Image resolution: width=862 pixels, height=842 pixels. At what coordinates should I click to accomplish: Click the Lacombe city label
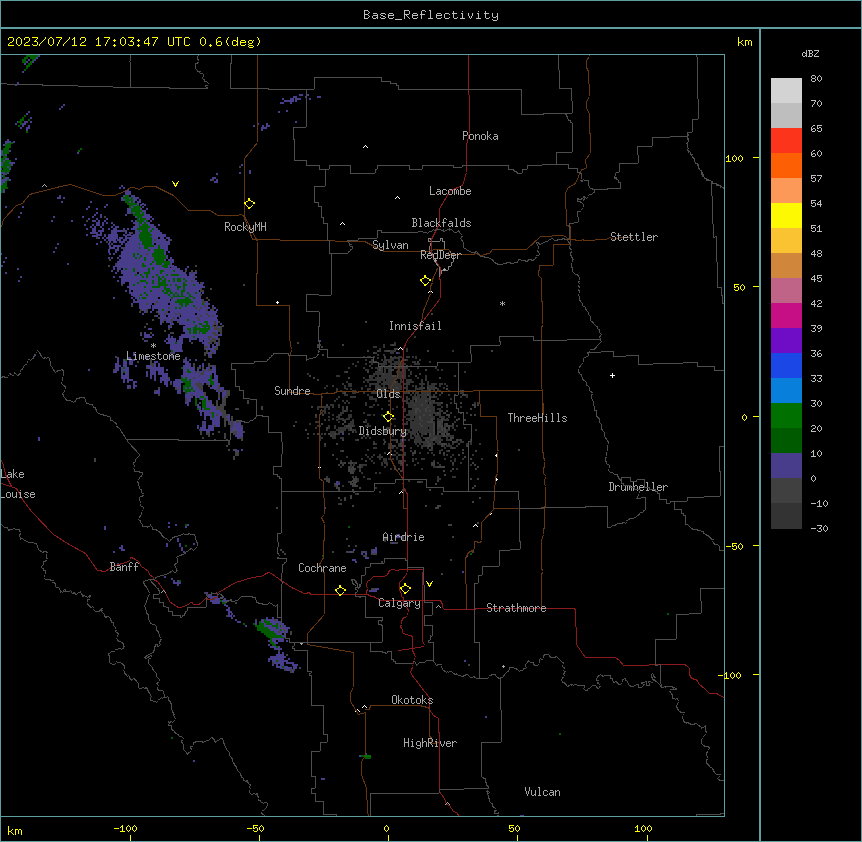point(450,191)
